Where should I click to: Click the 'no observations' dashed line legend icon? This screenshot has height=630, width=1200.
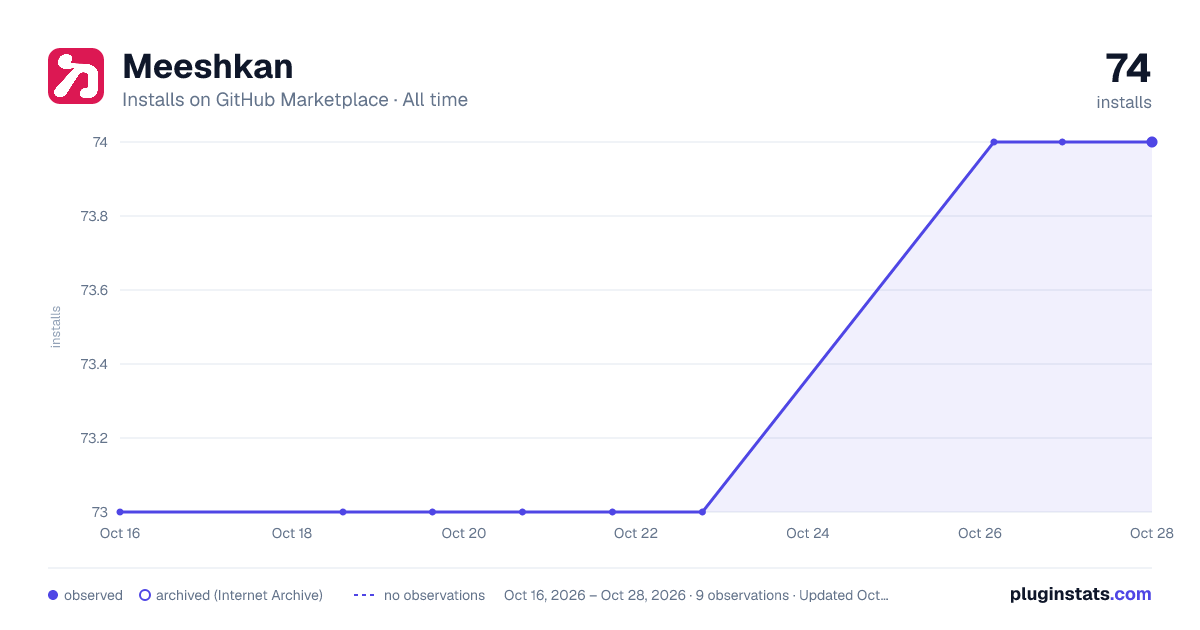364,595
